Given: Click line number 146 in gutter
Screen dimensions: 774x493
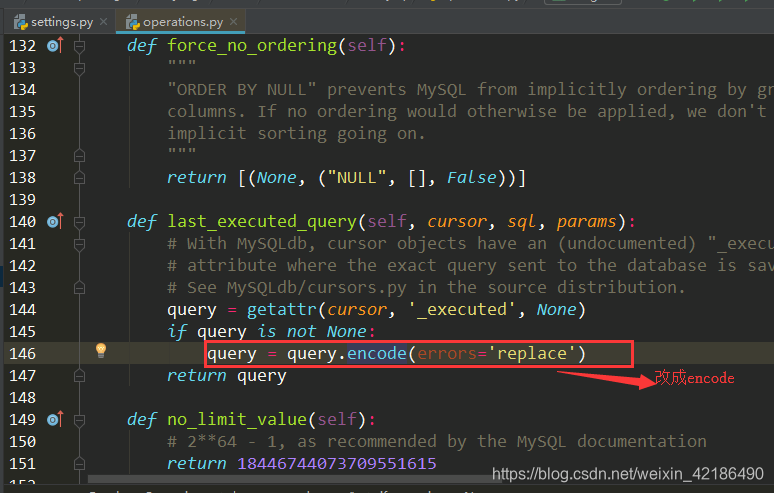Looking at the screenshot, I should 23,354.
